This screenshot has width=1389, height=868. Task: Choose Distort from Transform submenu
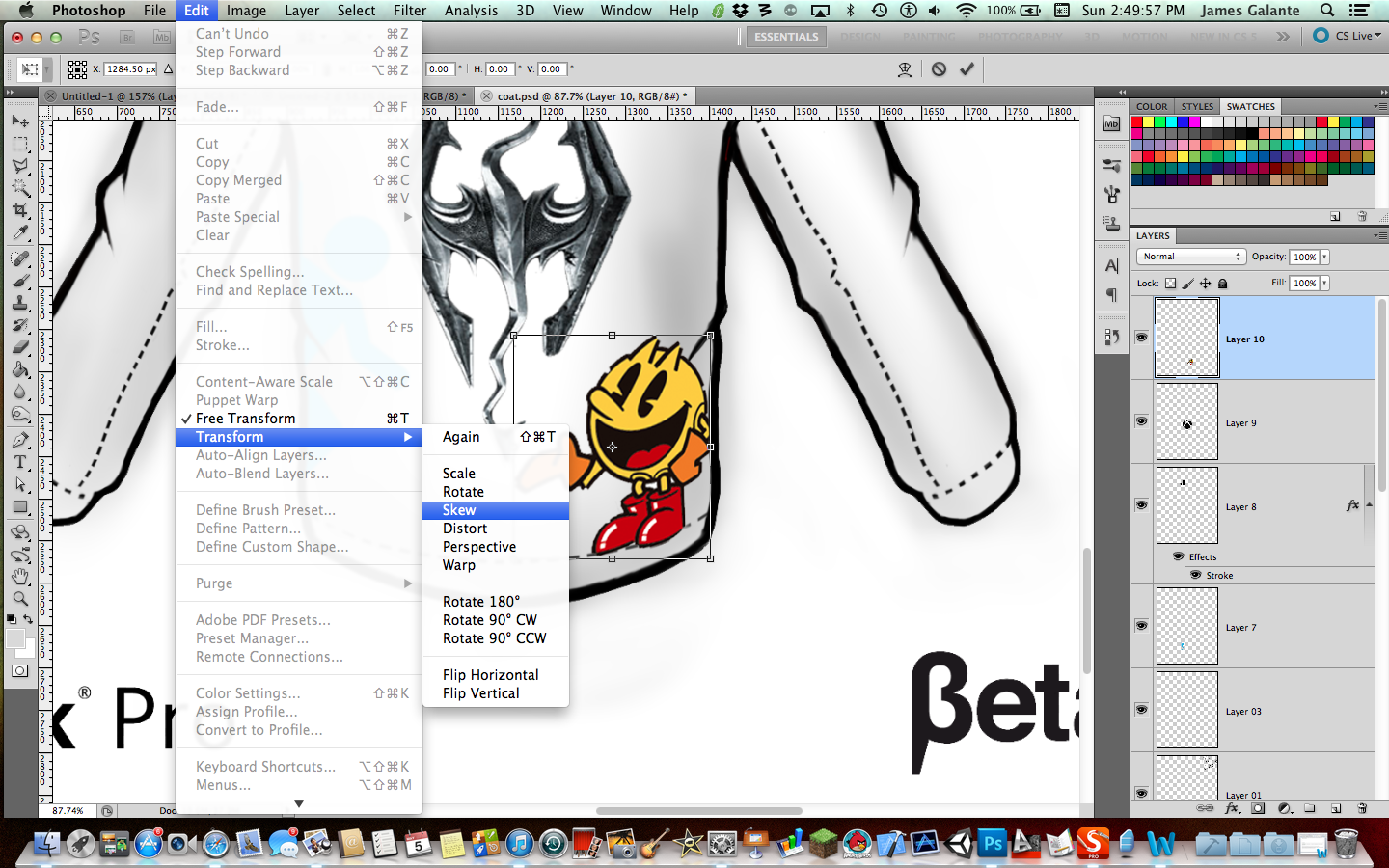[x=496, y=529]
